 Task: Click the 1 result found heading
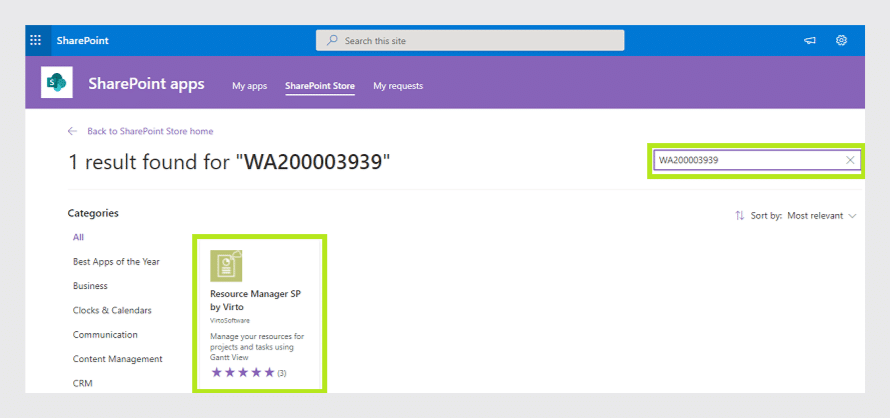coord(229,163)
